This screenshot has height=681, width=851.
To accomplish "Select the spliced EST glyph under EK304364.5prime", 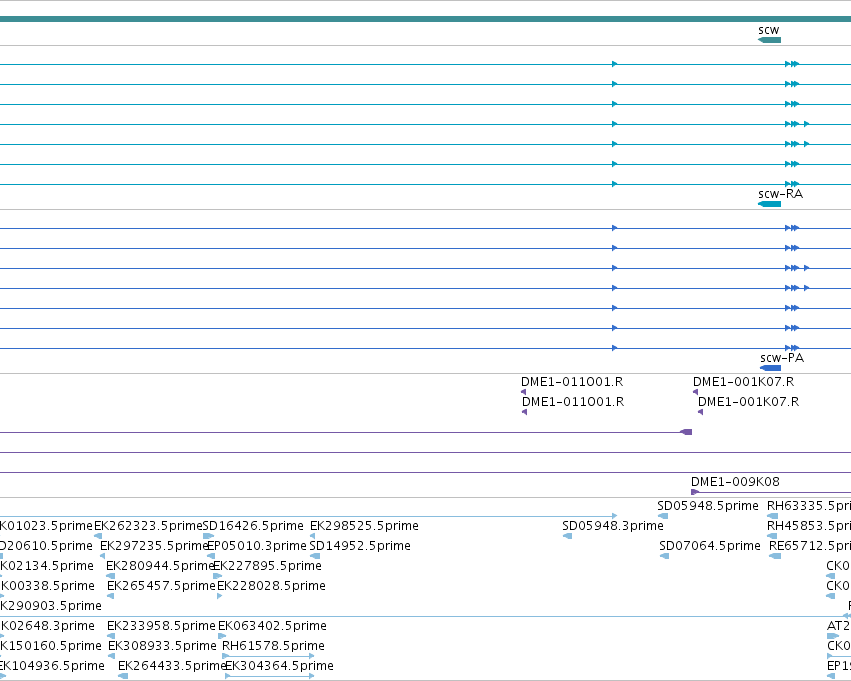I will (270, 676).
